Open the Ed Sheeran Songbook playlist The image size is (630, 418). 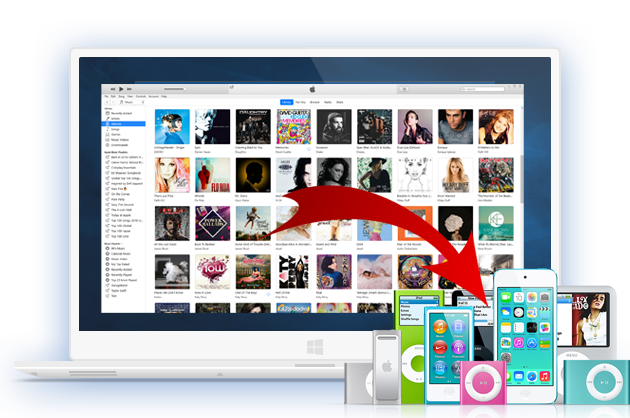coord(125,173)
